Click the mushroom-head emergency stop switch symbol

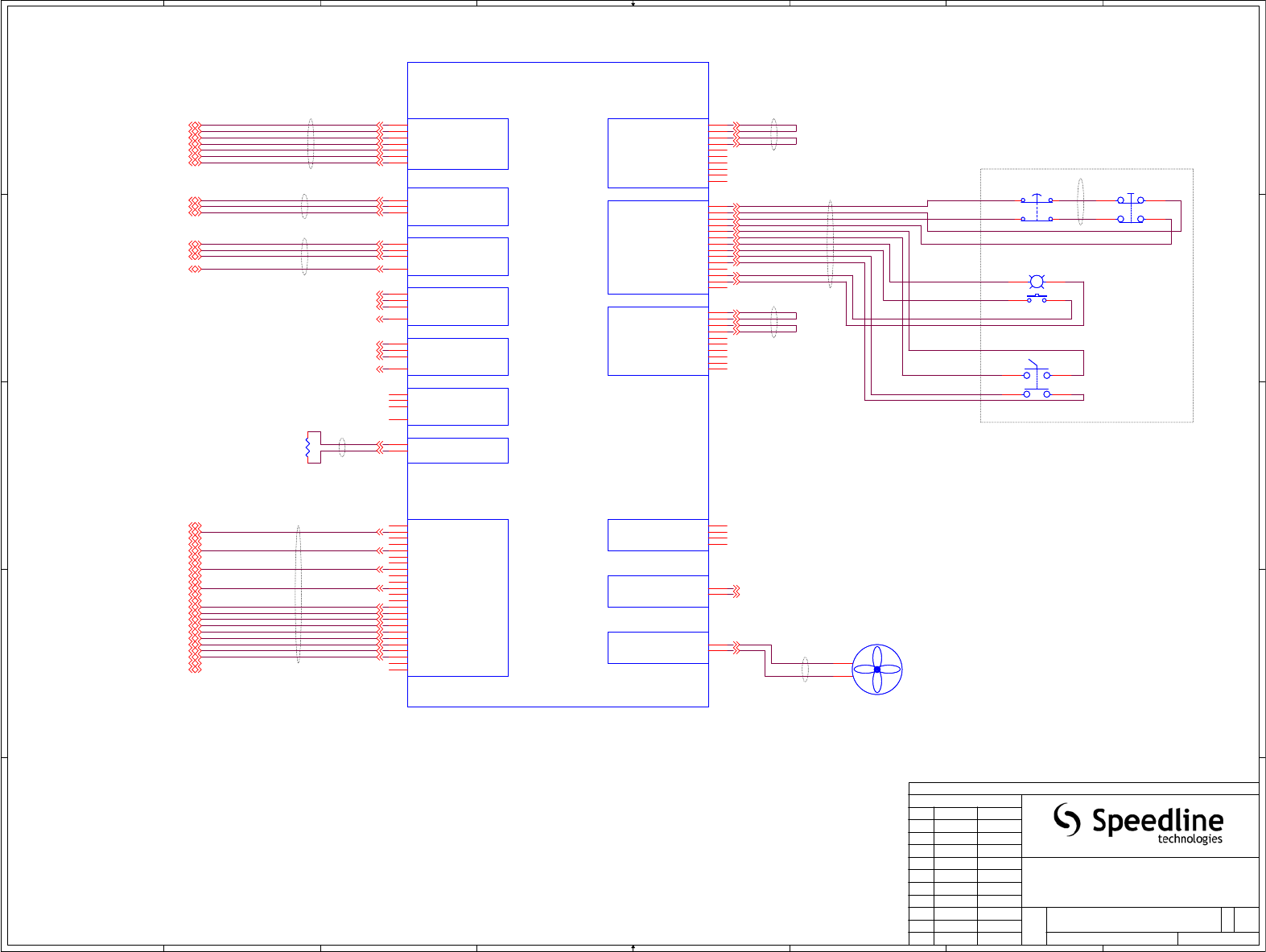tap(1037, 208)
